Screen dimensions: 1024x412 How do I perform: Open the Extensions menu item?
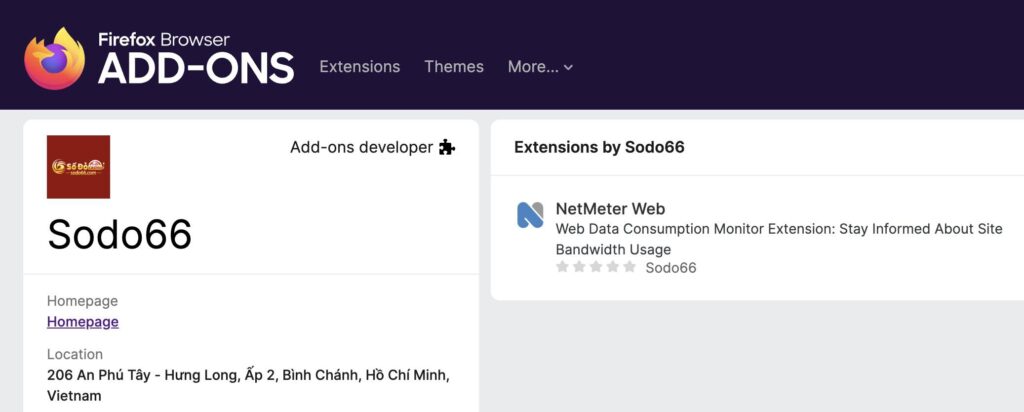tap(359, 67)
